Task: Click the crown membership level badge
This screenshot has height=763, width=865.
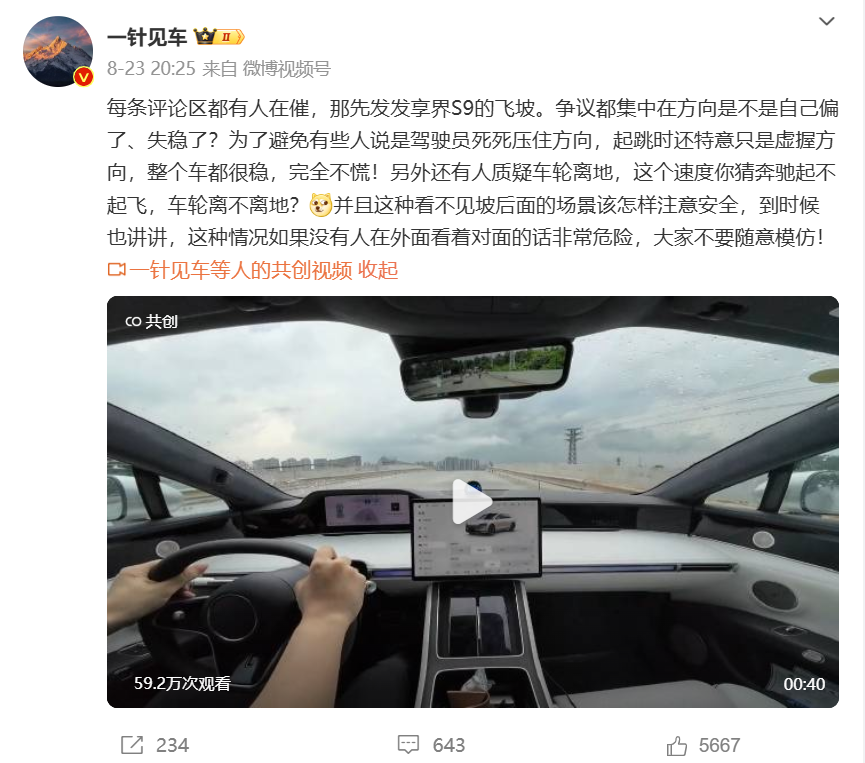Action: pyautogui.click(x=219, y=37)
